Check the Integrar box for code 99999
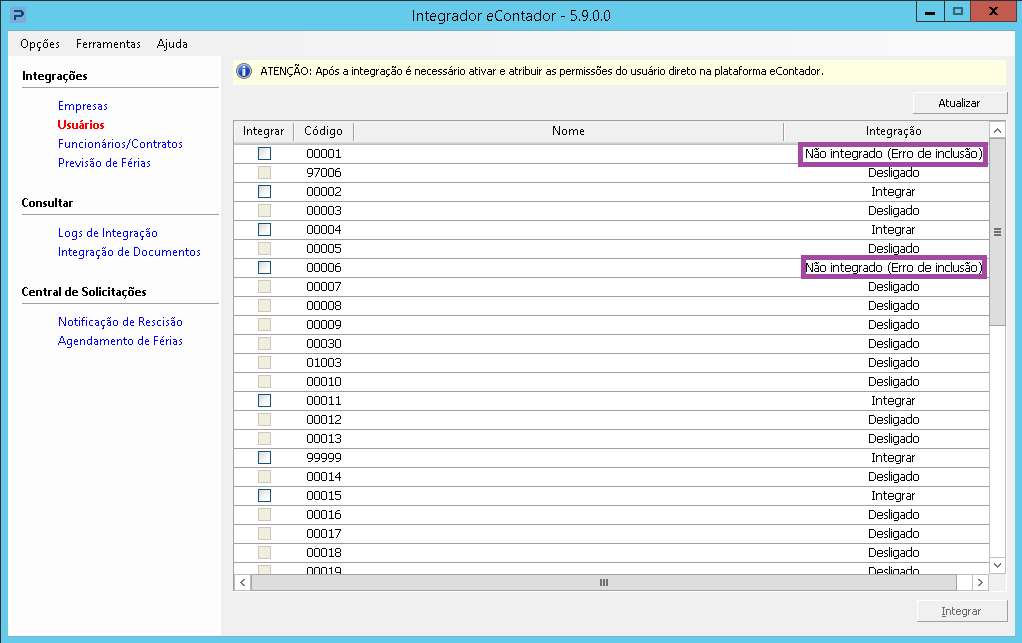Image resolution: width=1022 pixels, height=643 pixels. pos(265,457)
